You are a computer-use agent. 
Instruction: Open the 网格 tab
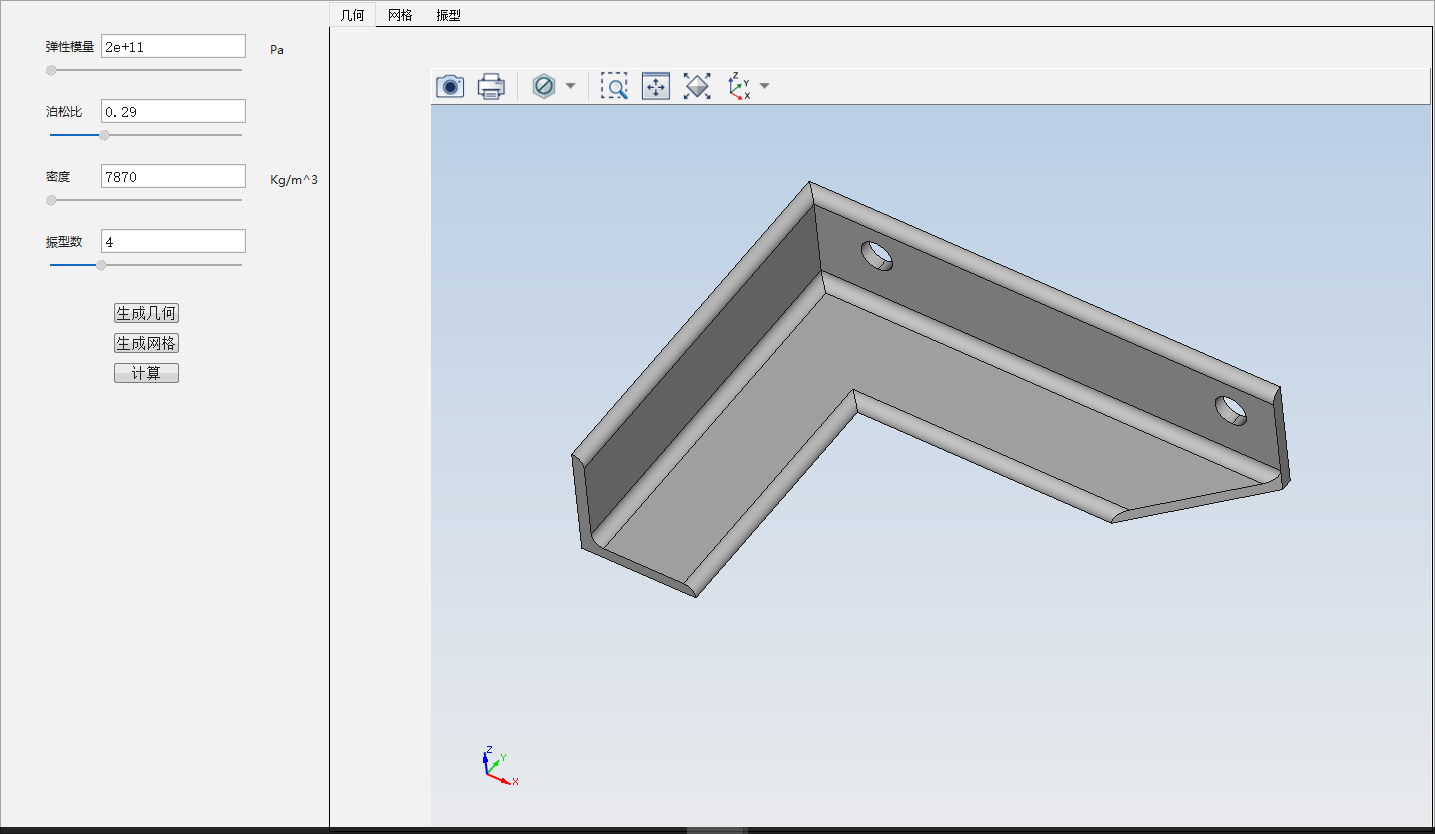(x=400, y=15)
